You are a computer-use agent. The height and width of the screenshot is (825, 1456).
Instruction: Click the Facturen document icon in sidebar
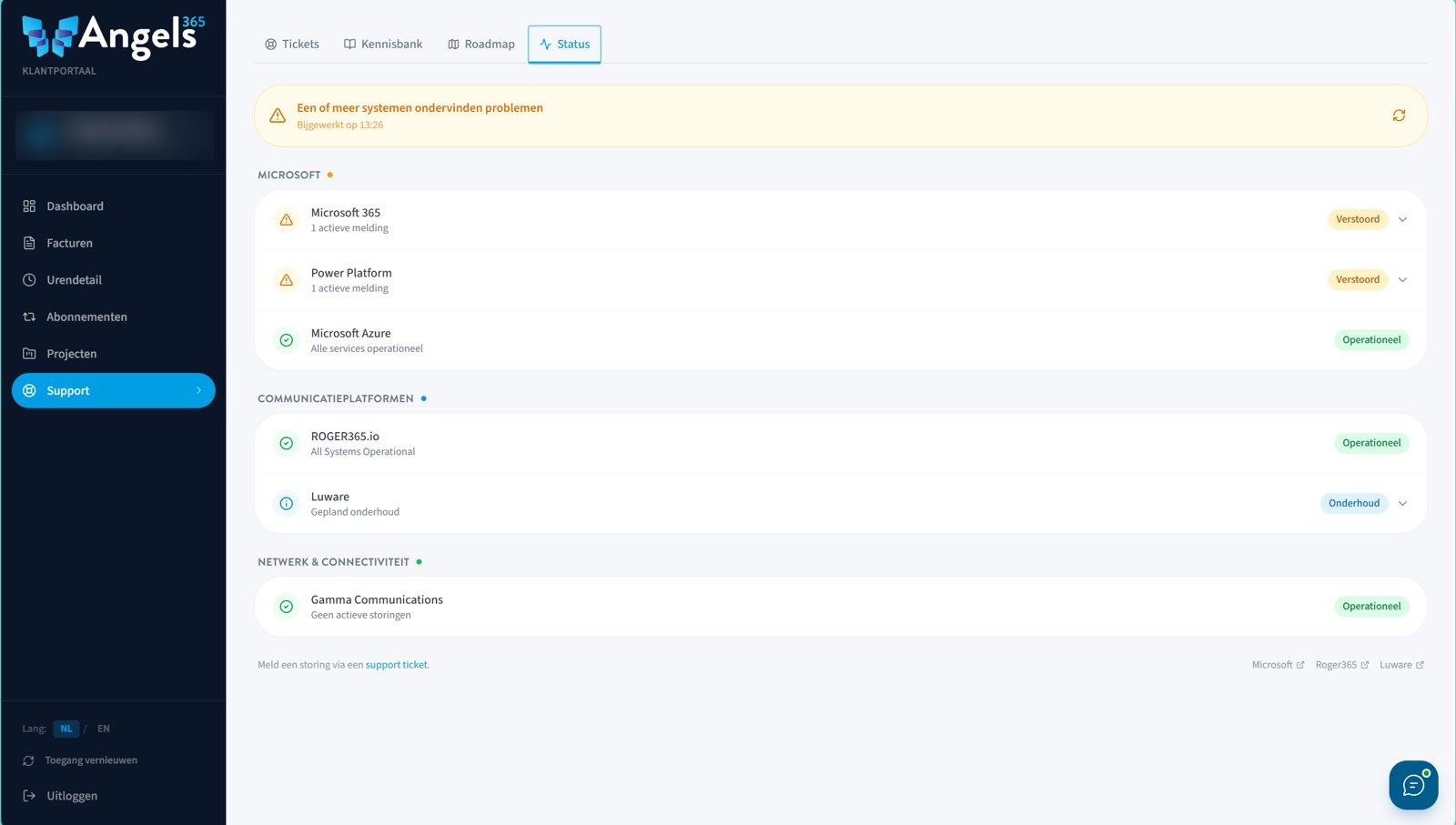(29, 243)
